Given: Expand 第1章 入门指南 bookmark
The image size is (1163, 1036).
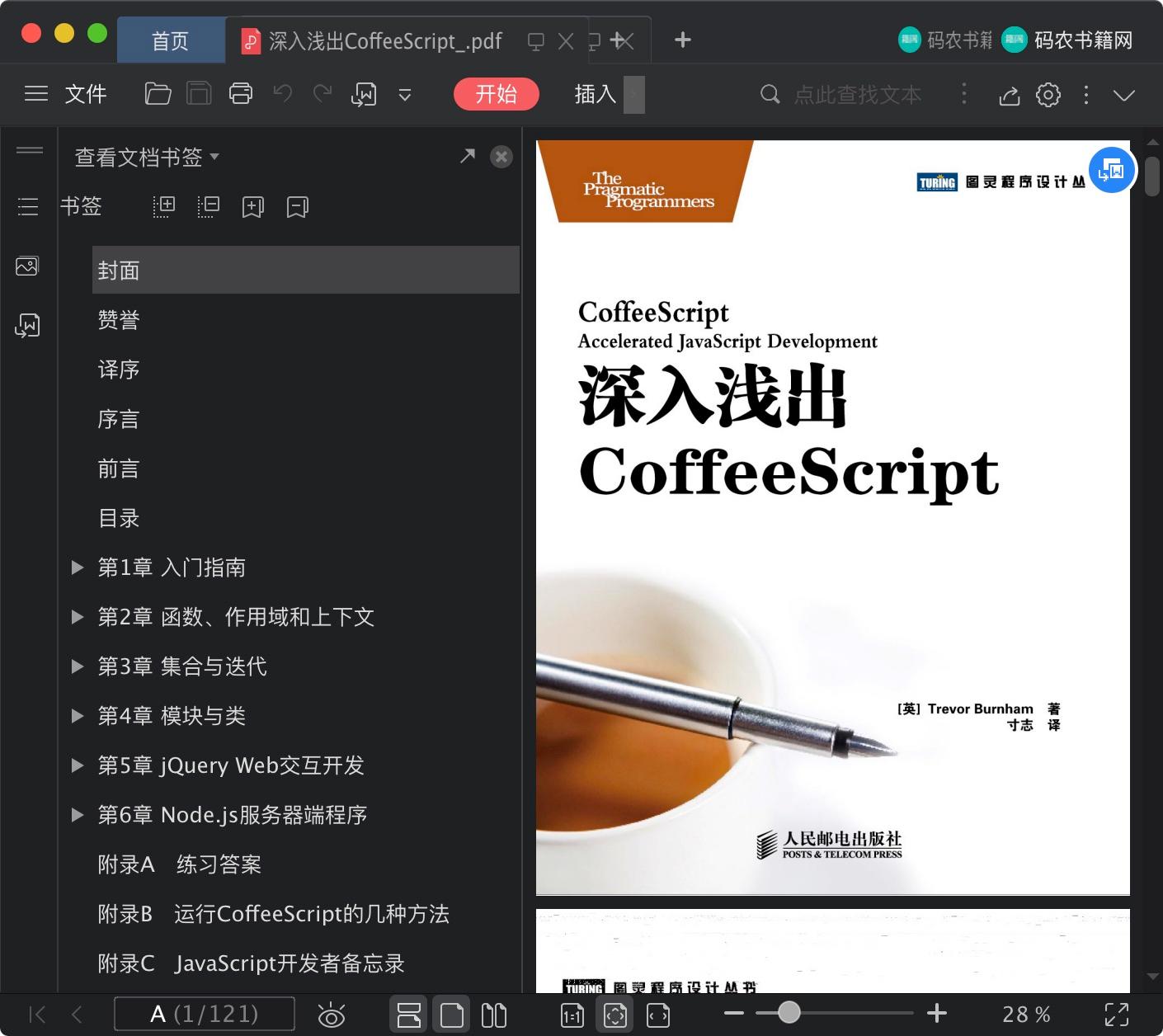Looking at the screenshot, I should [78, 567].
